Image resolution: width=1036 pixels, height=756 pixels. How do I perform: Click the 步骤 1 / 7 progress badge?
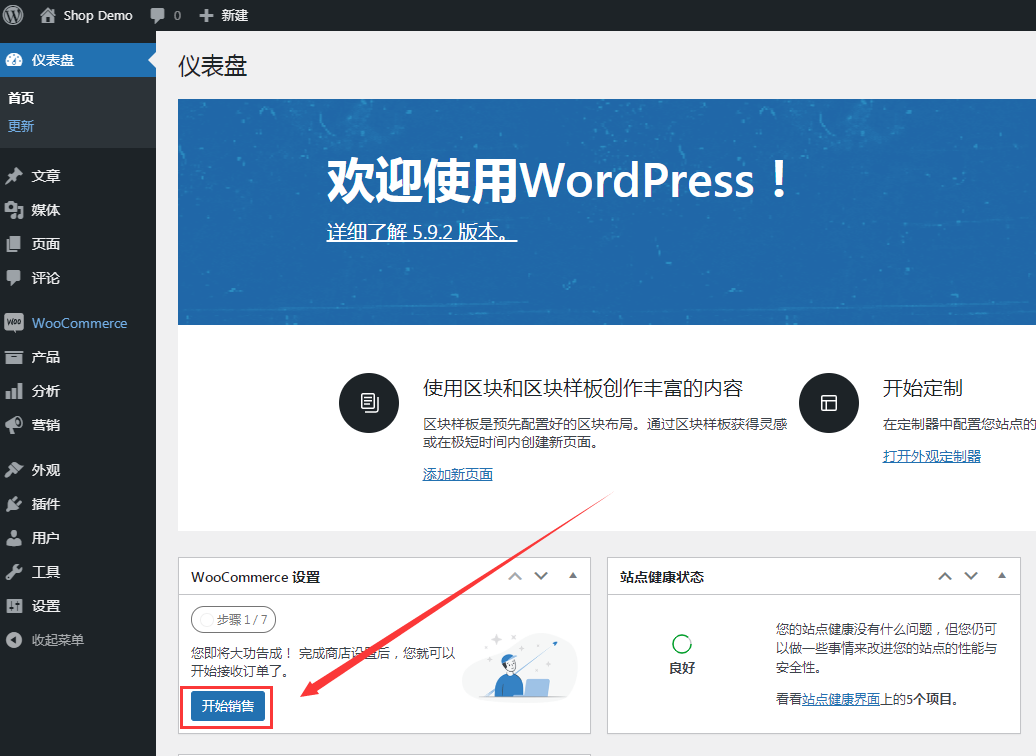[233, 620]
